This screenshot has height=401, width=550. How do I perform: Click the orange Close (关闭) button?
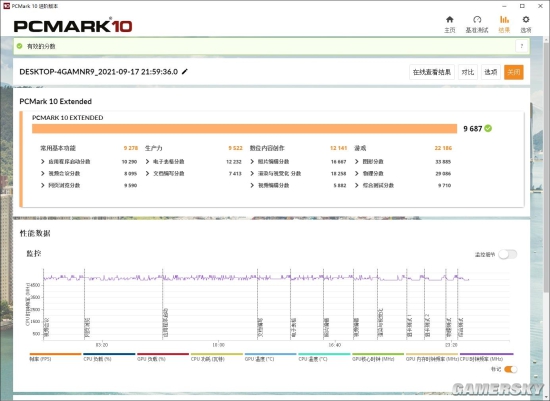tap(514, 72)
